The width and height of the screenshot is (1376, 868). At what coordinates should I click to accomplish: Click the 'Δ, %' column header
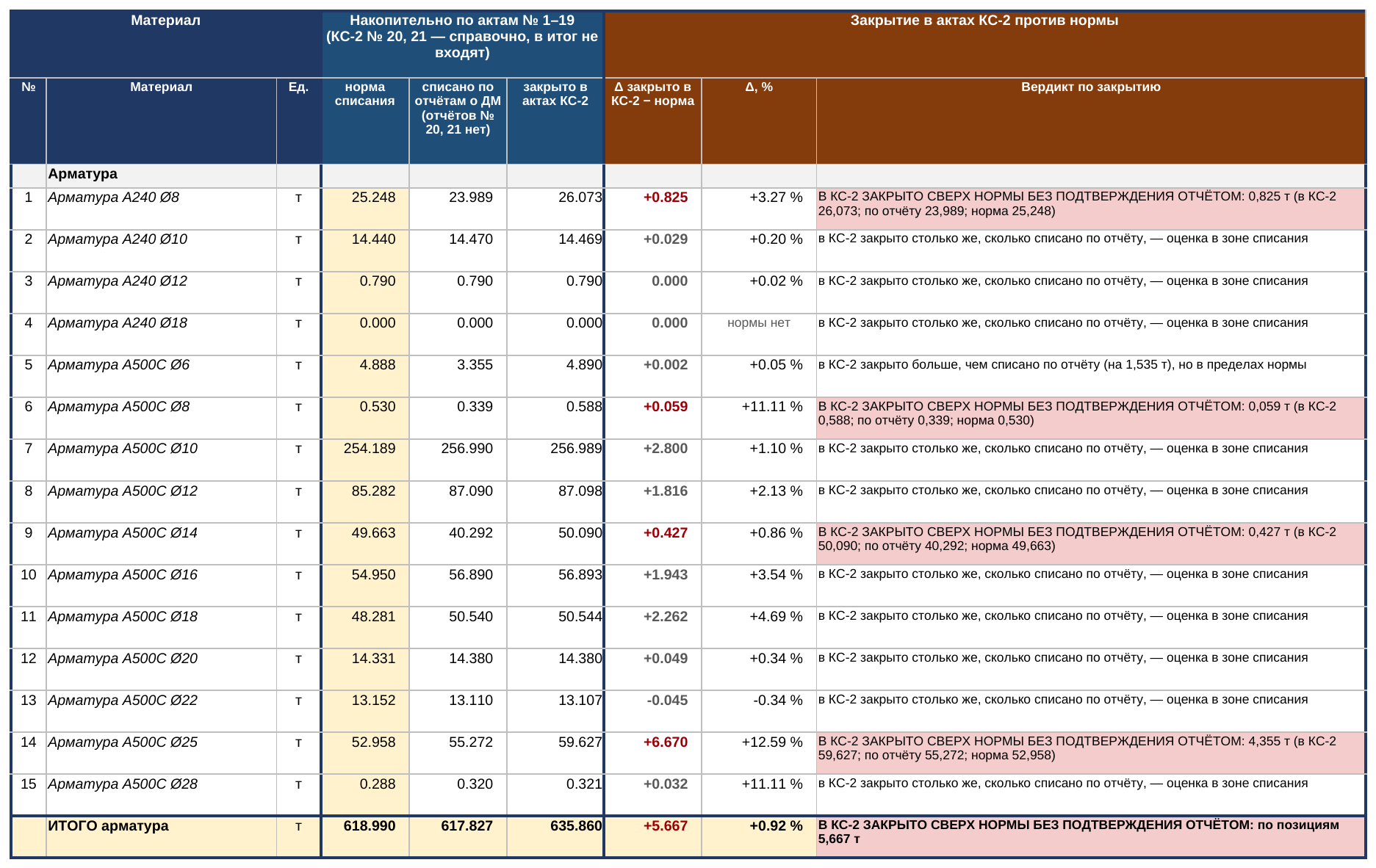(x=758, y=120)
